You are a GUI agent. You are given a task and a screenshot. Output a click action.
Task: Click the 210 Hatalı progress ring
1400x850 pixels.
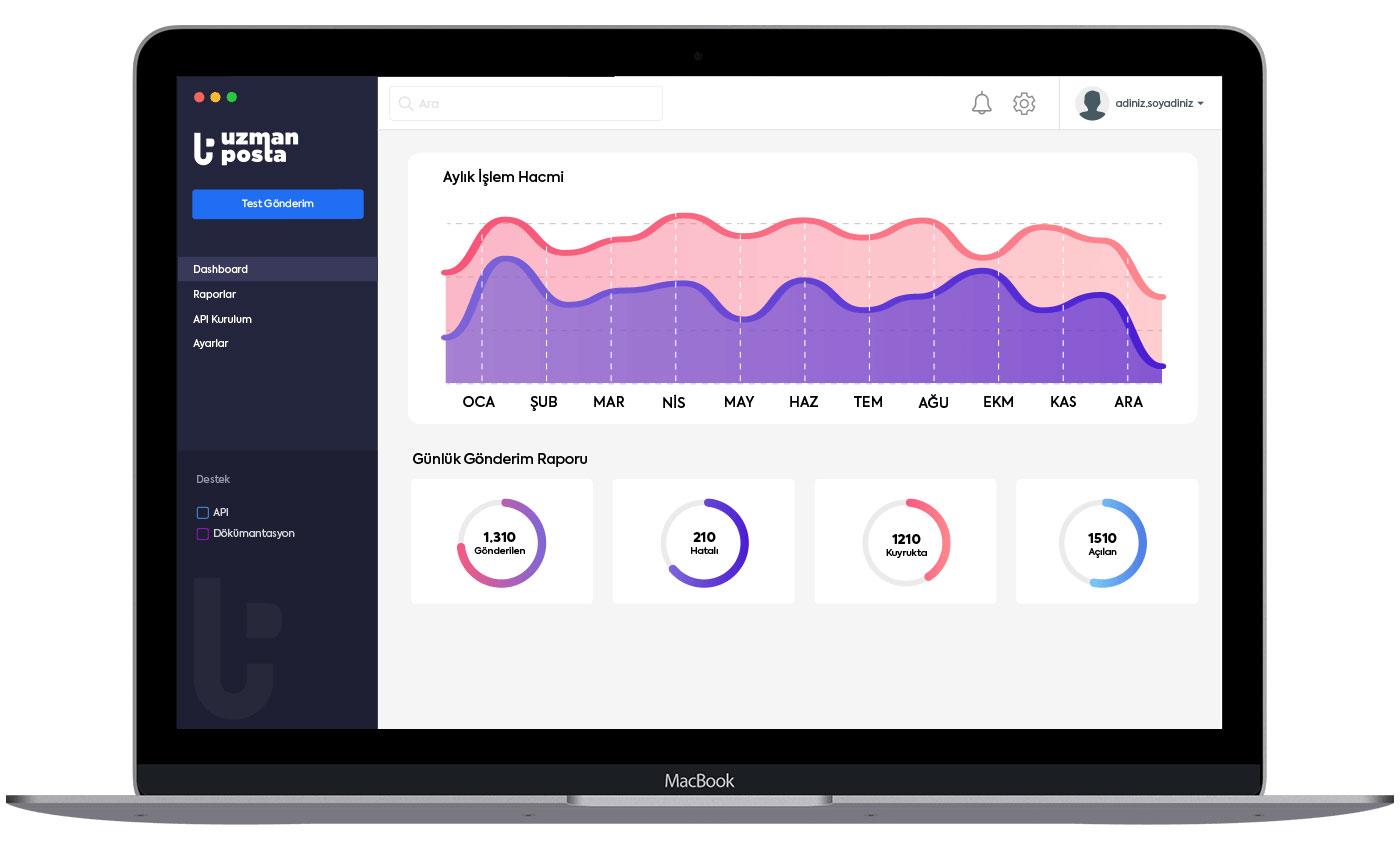(x=704, y=542)
